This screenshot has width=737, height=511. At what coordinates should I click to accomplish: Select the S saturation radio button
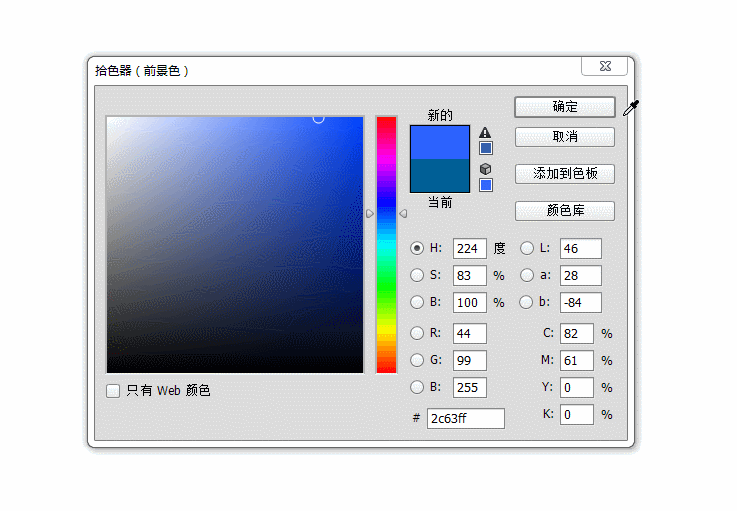tap(417, 275)
